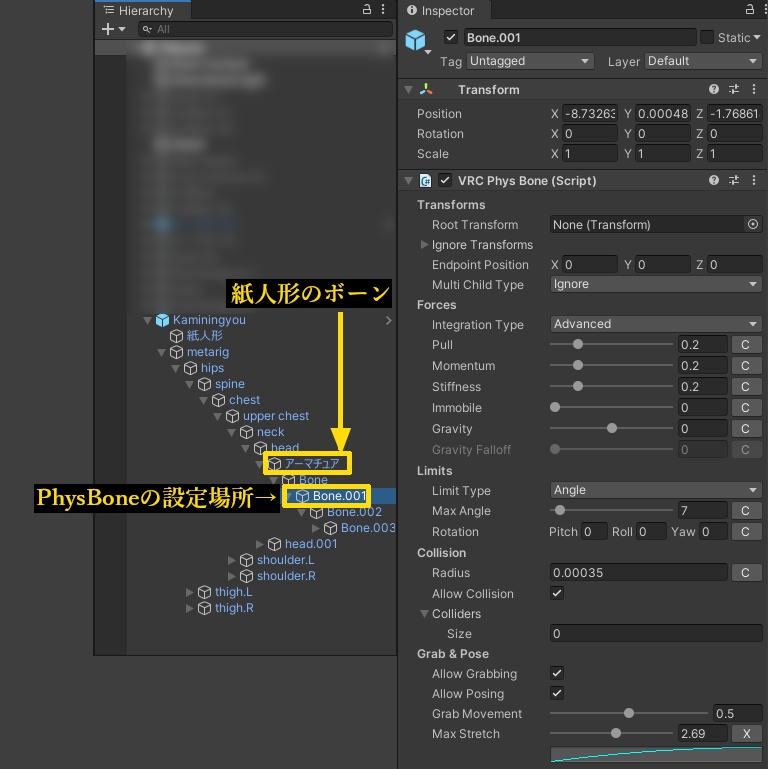Open VRC Phys Bone presets icon
Viewport: 768px width, 769px height.
tap(734, 180)
